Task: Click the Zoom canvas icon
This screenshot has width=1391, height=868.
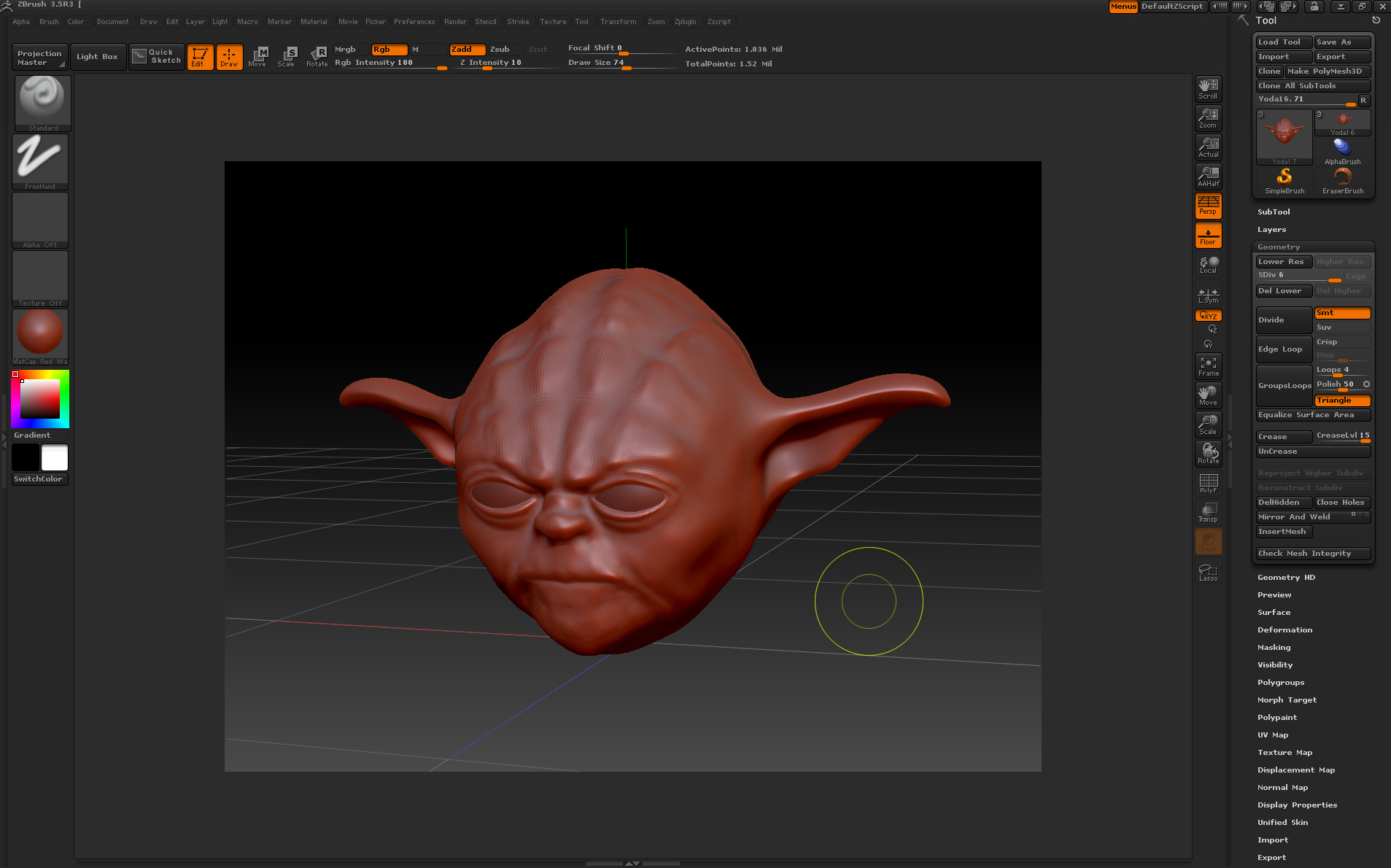Action: pos(1208,117)
